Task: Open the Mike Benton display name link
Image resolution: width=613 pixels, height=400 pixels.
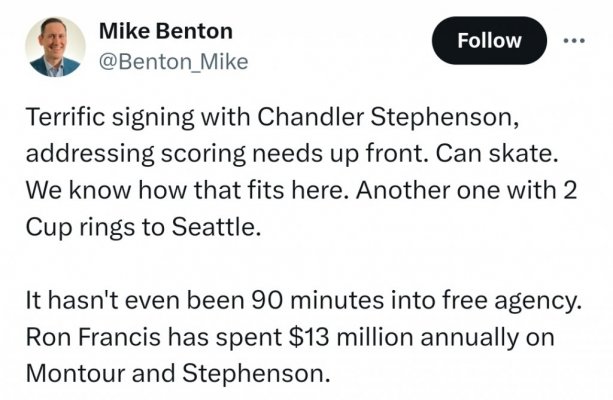Action: pyautogui.click(x=166, y=31)
